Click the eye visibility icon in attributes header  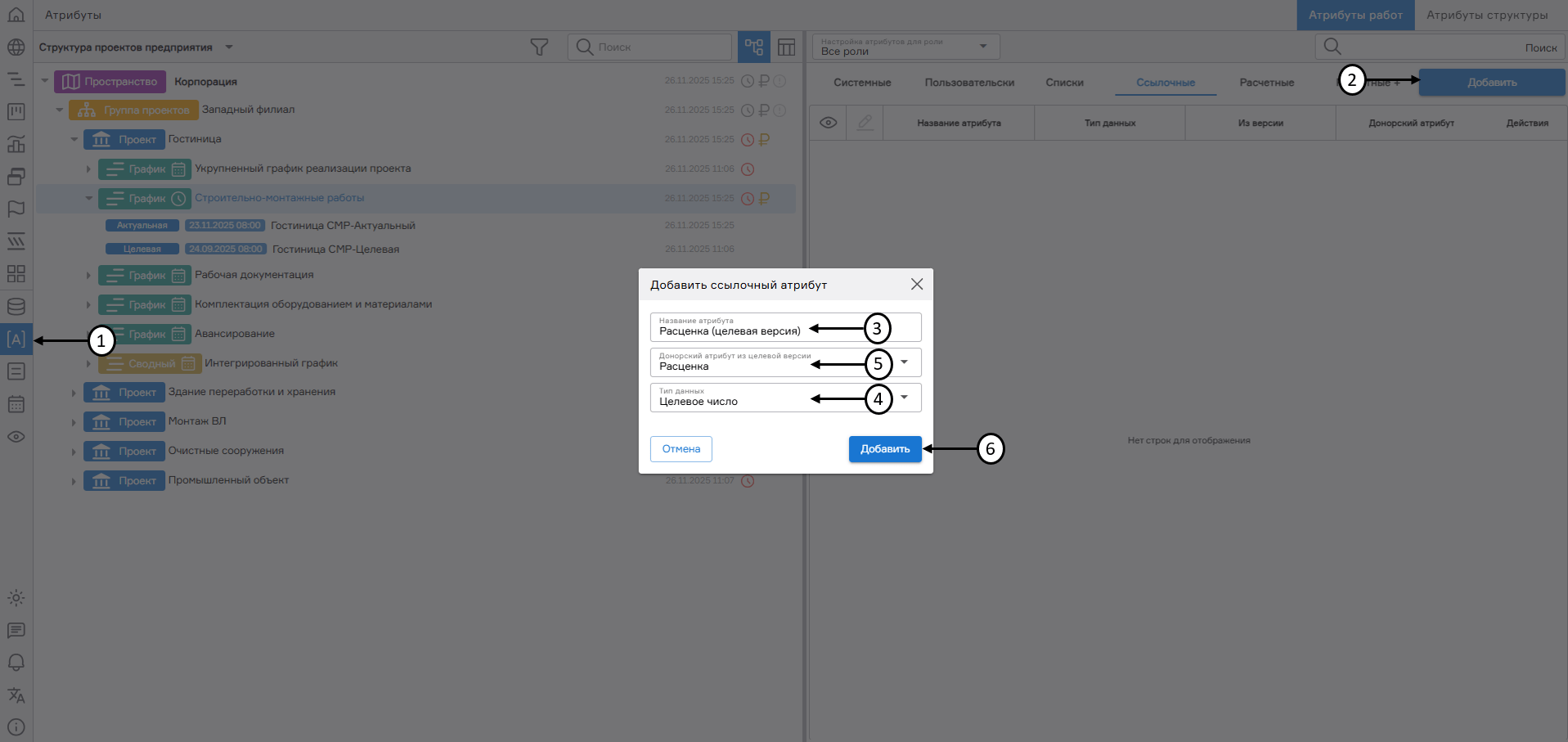pyautogui.click(x=828, y=122)
